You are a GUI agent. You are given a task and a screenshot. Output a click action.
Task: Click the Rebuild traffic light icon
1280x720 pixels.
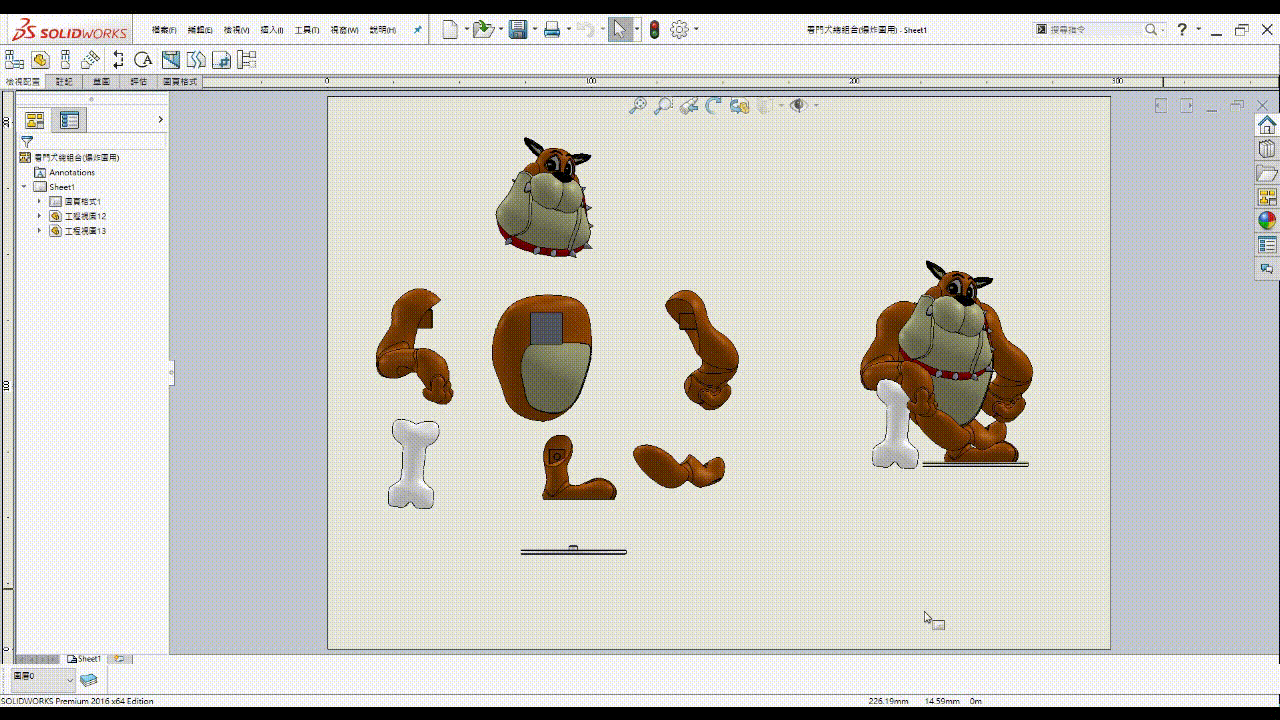[x=655, y=30]
